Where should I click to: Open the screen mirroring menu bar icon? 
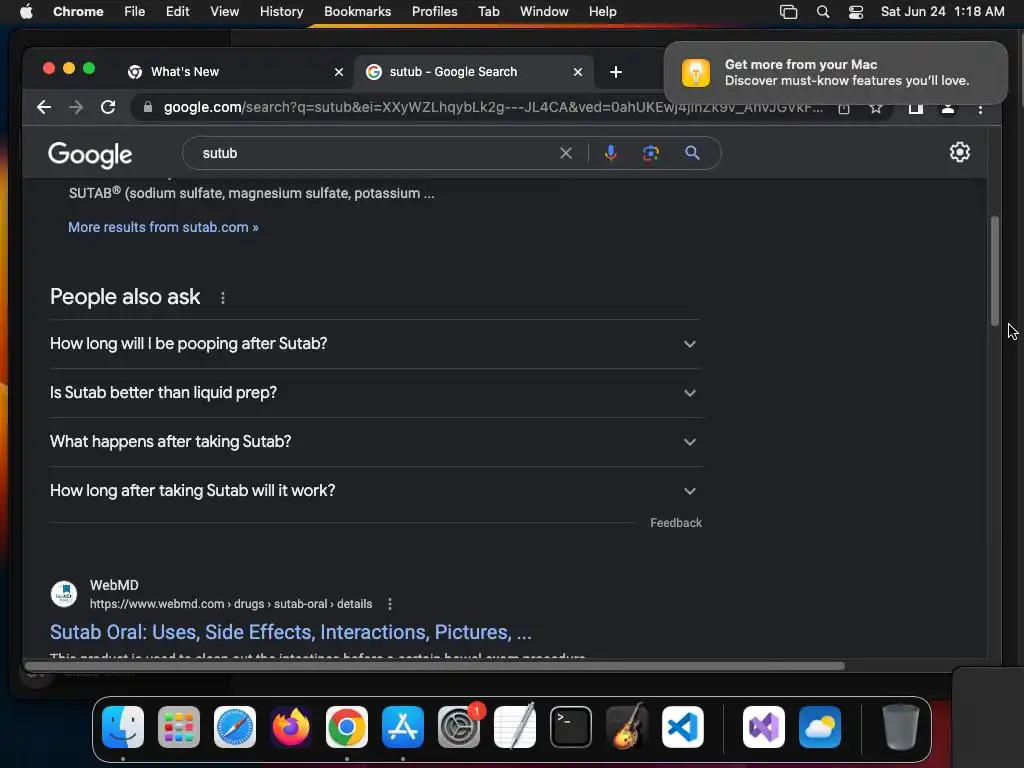(788, 12)
